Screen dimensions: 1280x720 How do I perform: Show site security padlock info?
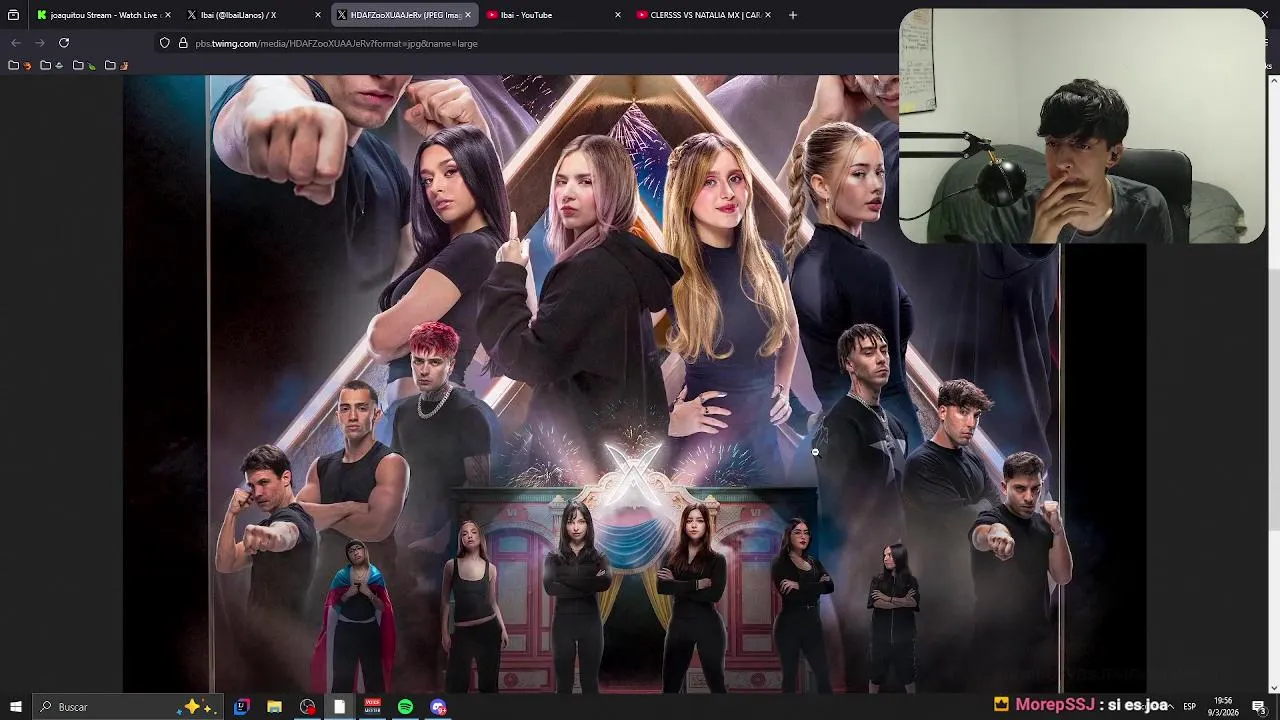pos(183,43)
